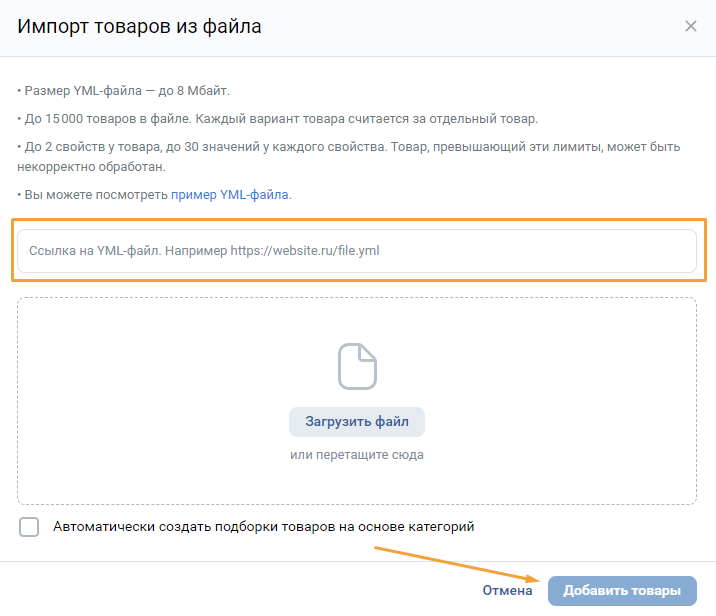
Task: Open the пример YML-файла link
Action: click(230, 194)
